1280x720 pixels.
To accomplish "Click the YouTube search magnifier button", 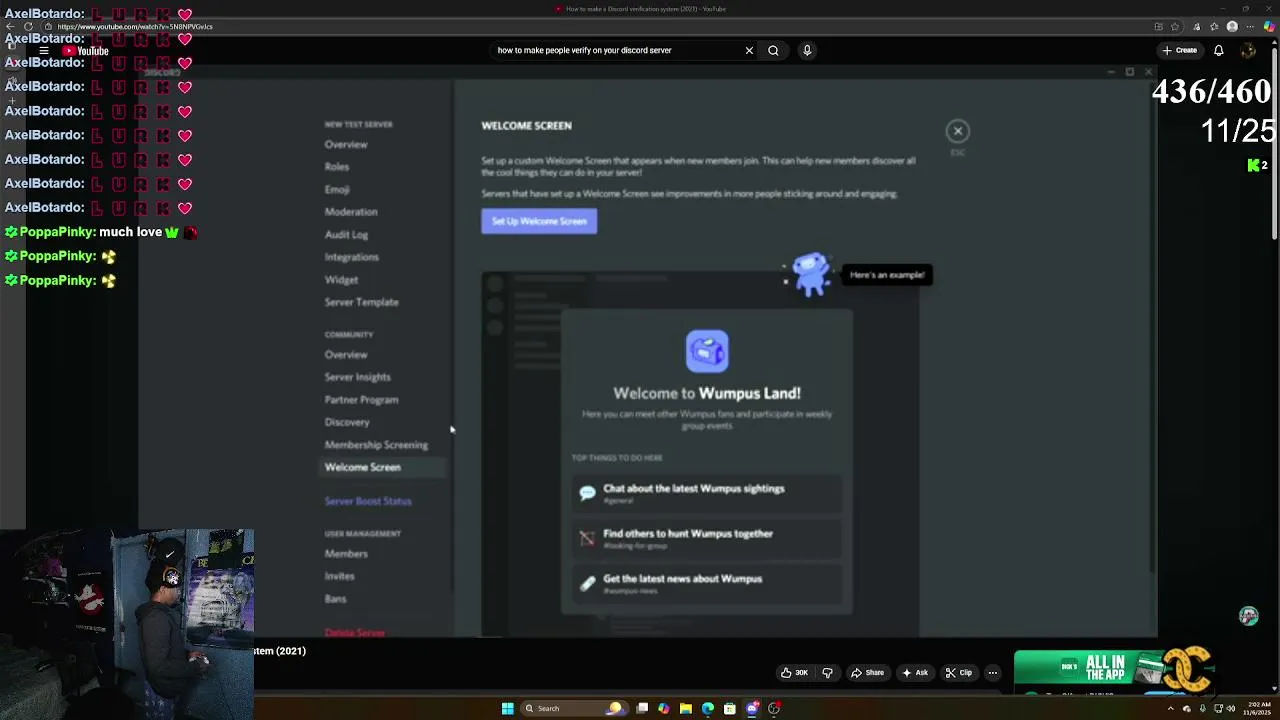I will [x=773, y=50].
